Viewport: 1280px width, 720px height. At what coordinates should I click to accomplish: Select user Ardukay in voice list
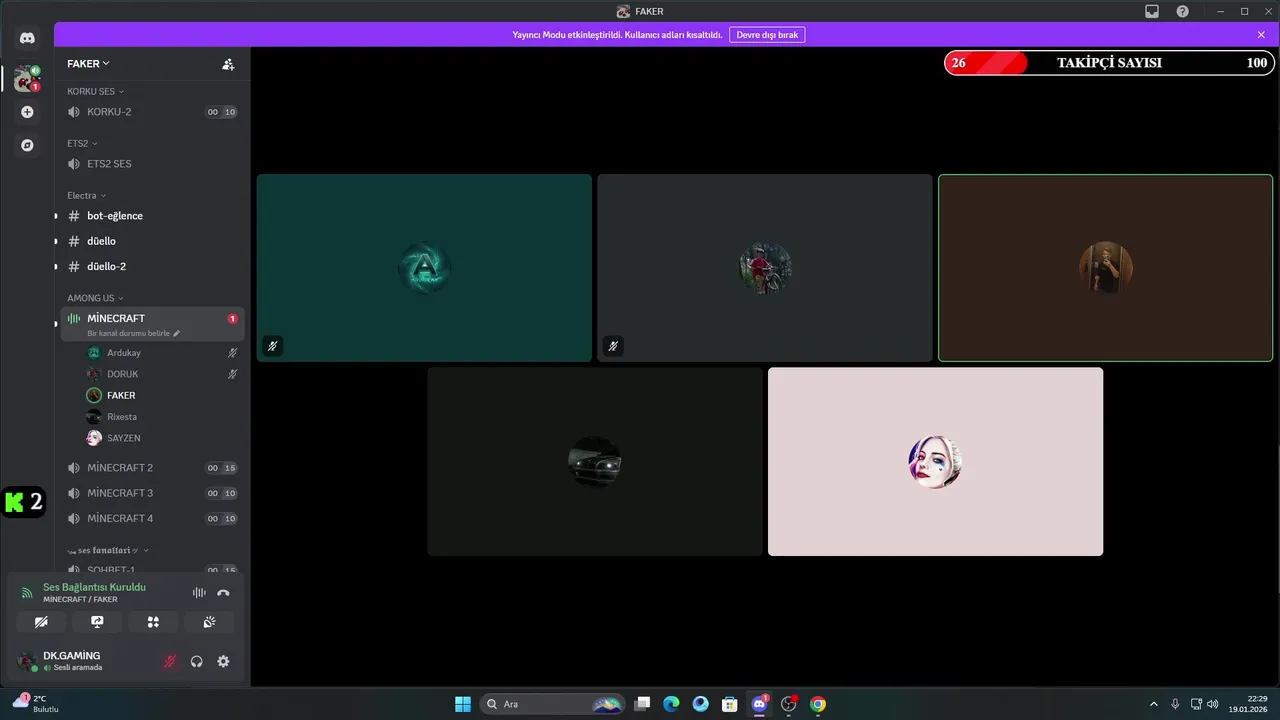(162, 353)
